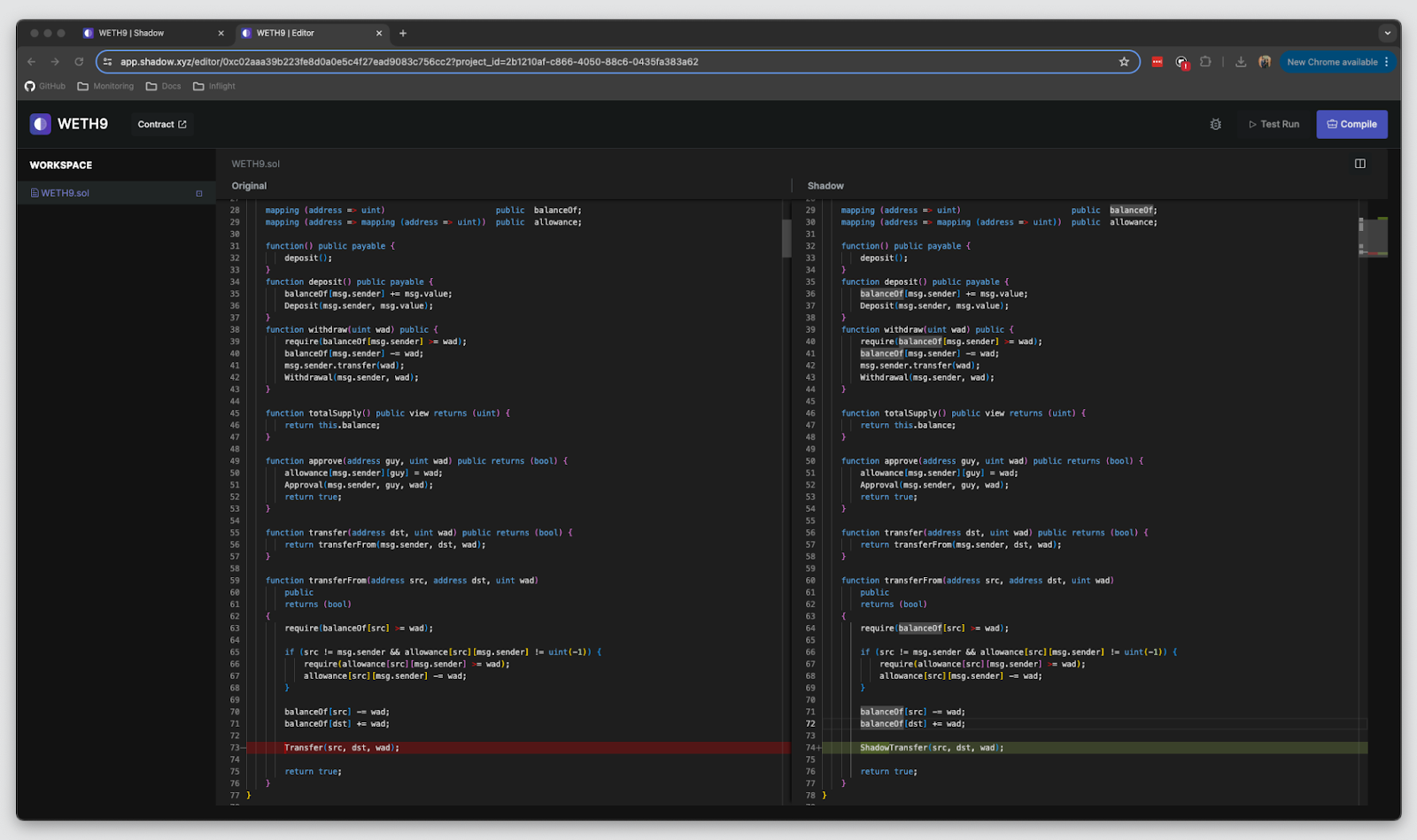Click the added ShadowTransfer(src, dst, wad) line
1417x840 pixels.
pos(932,748)
